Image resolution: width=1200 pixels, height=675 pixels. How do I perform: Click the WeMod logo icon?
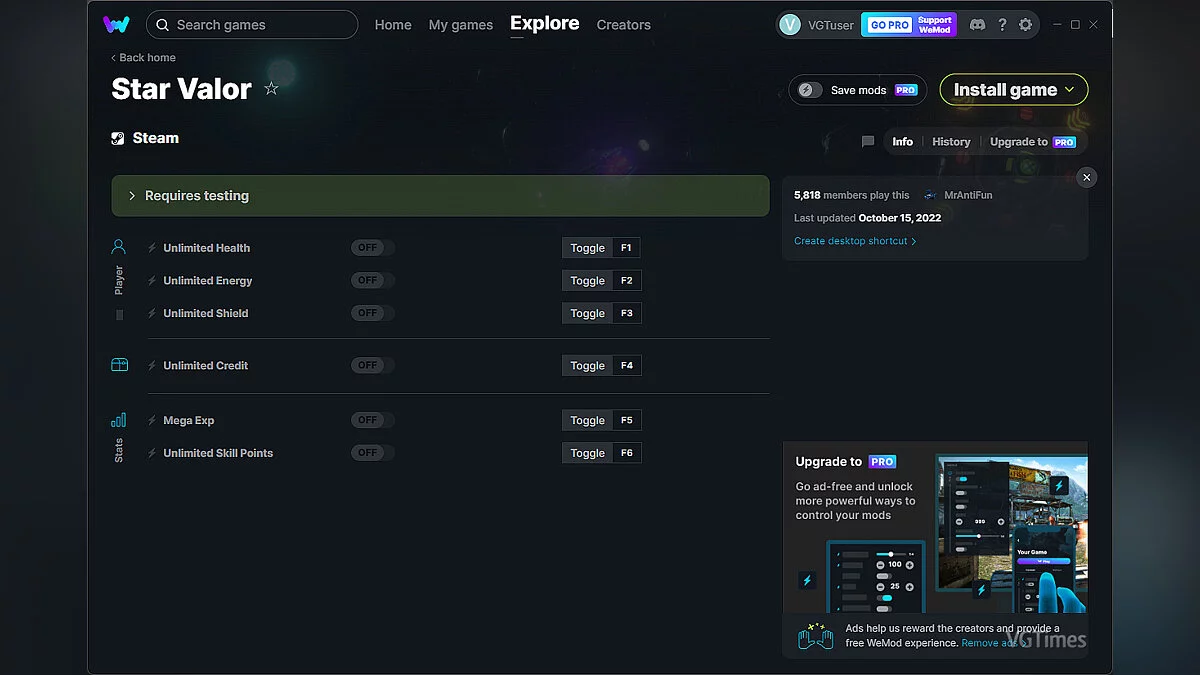point(116,24)
